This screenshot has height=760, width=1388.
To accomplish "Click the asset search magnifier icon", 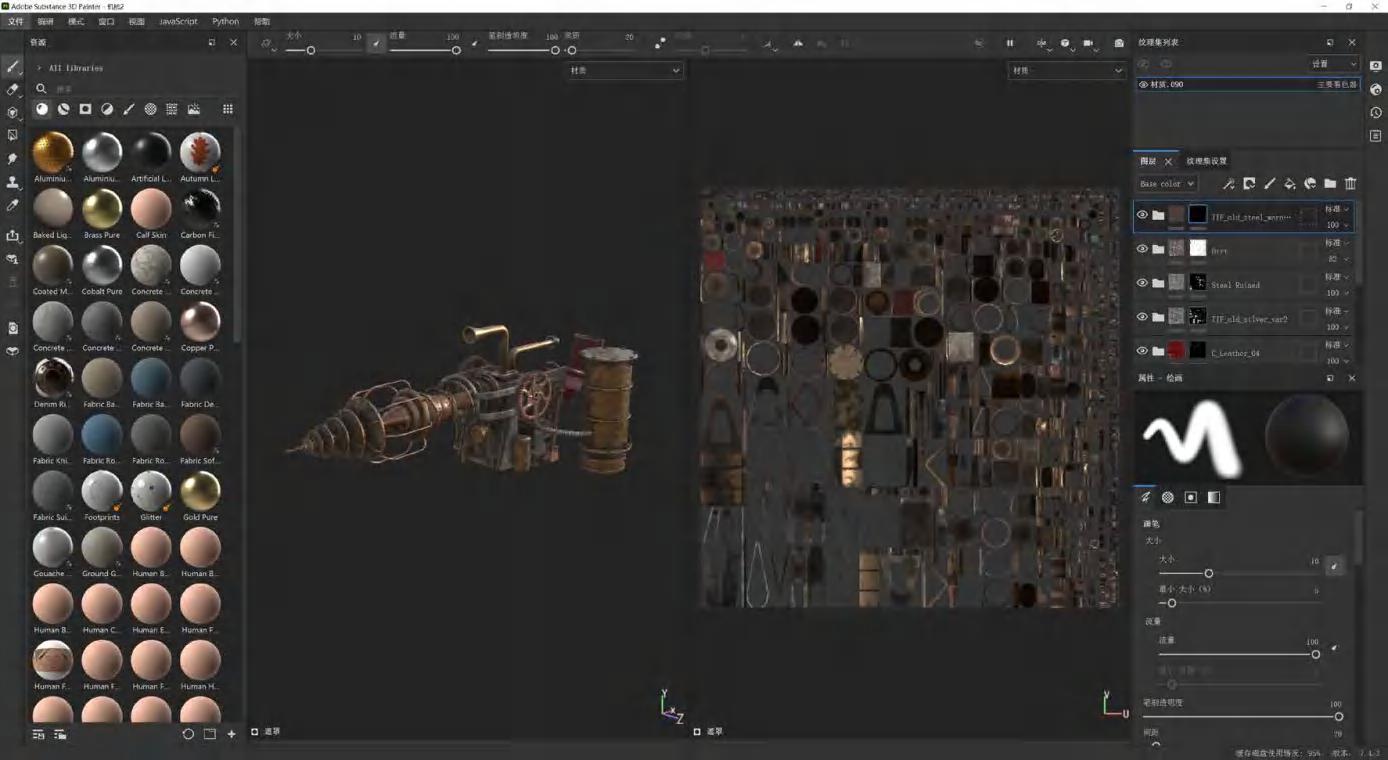I will coord(41,88).
